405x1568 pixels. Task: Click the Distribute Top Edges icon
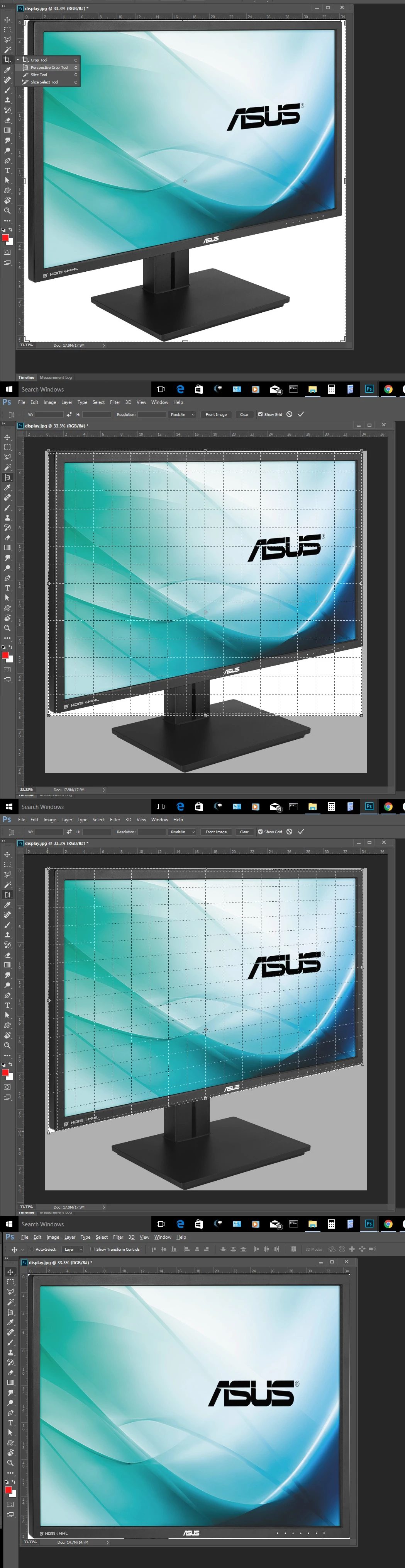pos(223,1249)
